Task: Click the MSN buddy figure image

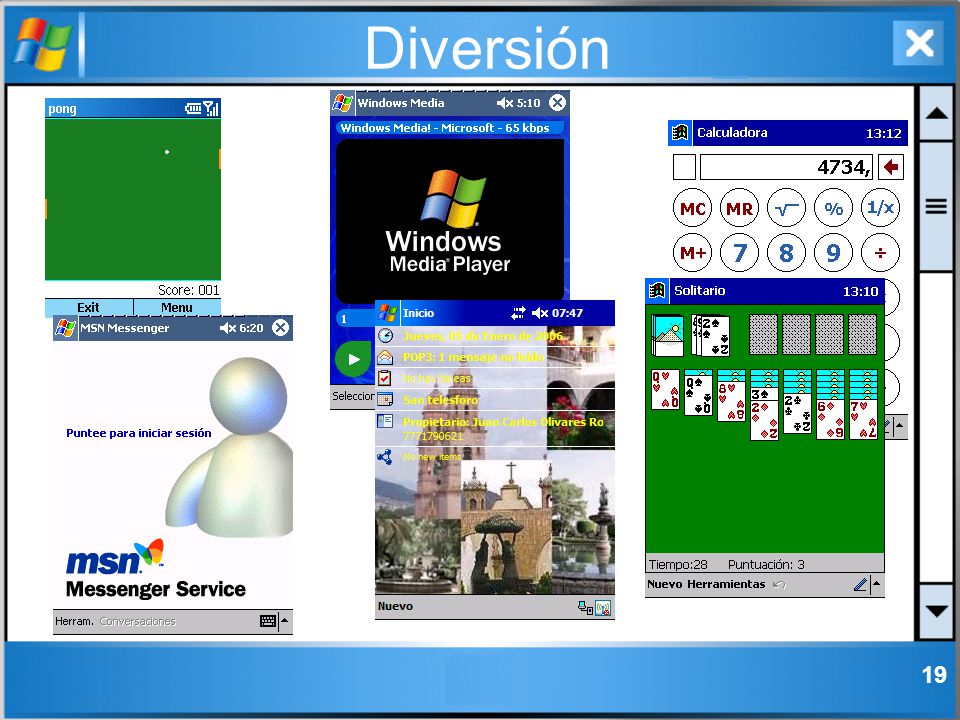Action: [230, 447]
